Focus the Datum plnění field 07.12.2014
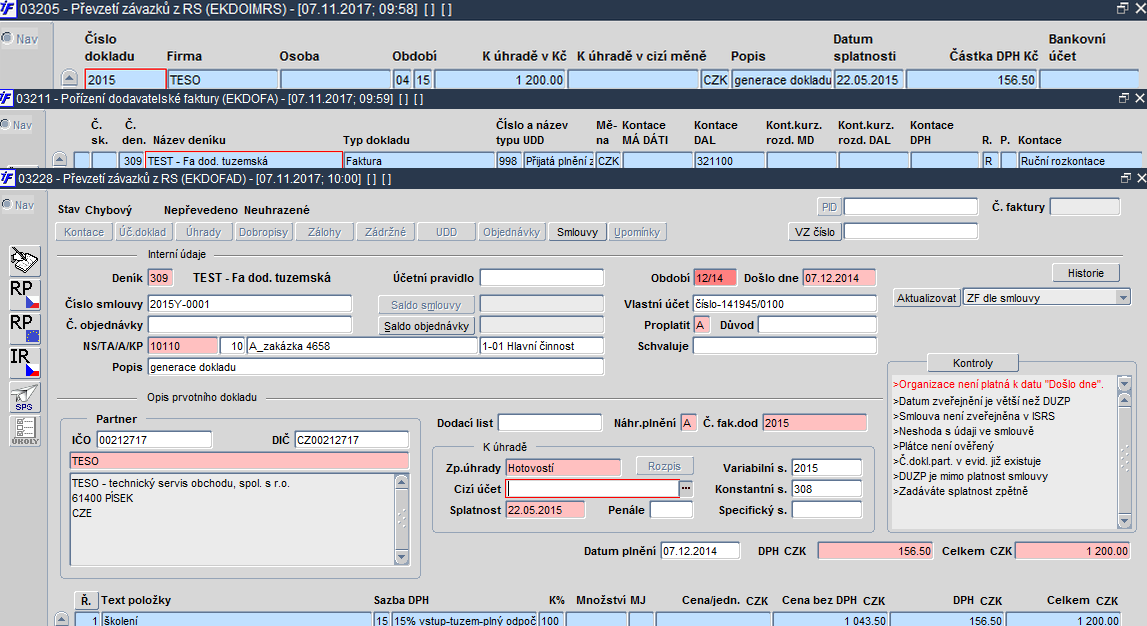The image size is (1147, 626). [700, 551]
